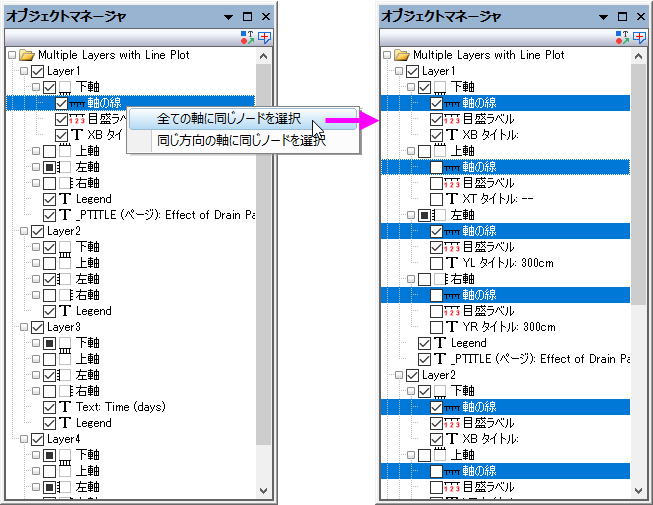Click the colored shapes view icon in right panel toolbar
The width and height of the screenshot is (653, 505).
622,37
